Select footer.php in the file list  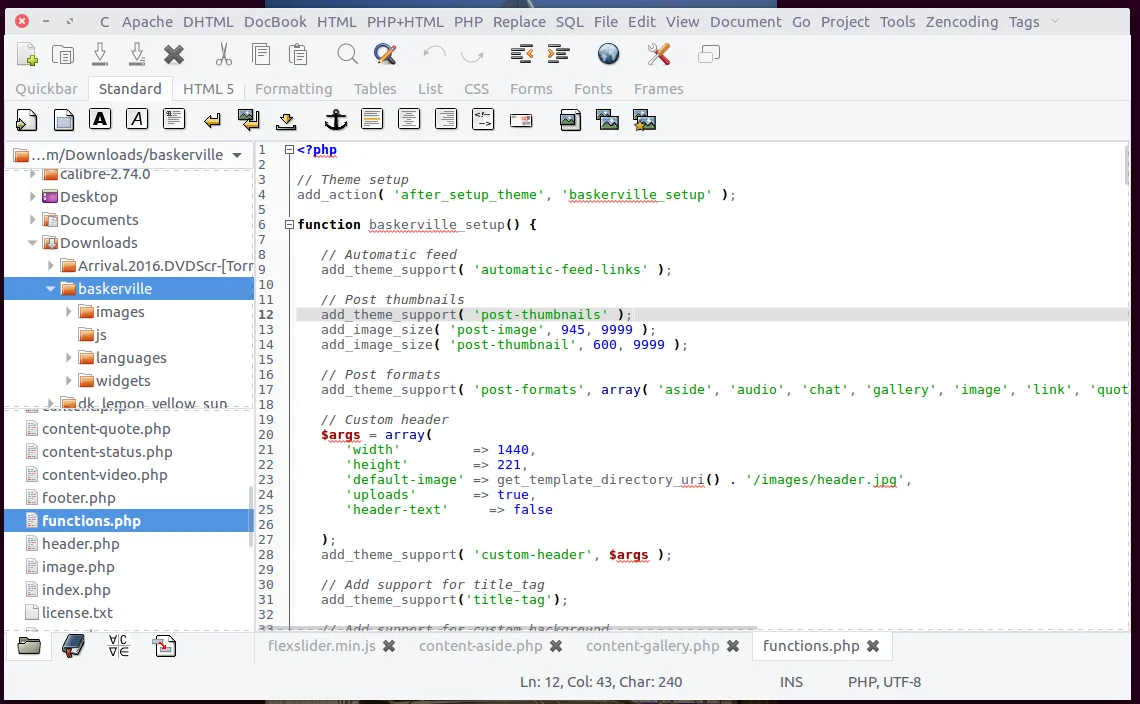pyautogui.click(x=75, y=497)
